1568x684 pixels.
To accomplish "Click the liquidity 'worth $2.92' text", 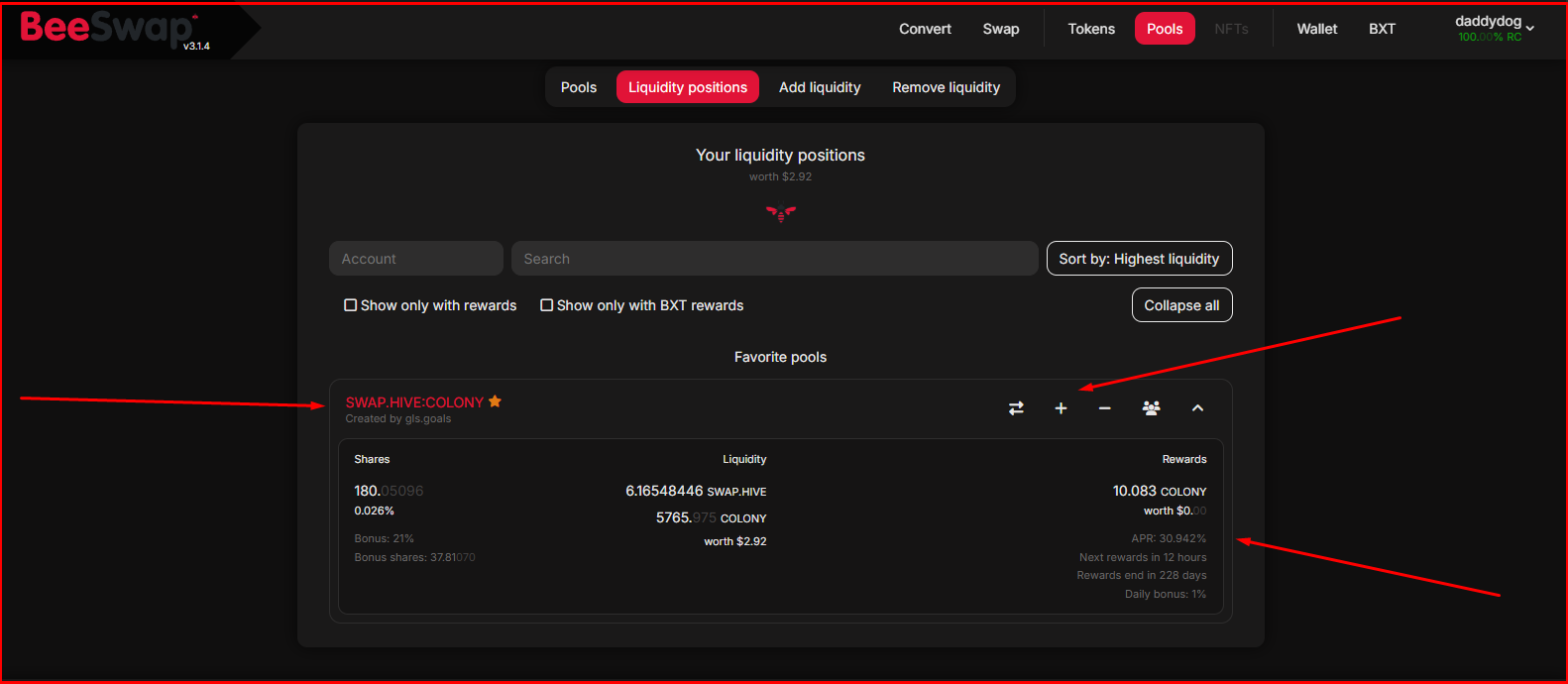I will pyautogui.click(x=735, y=541).
